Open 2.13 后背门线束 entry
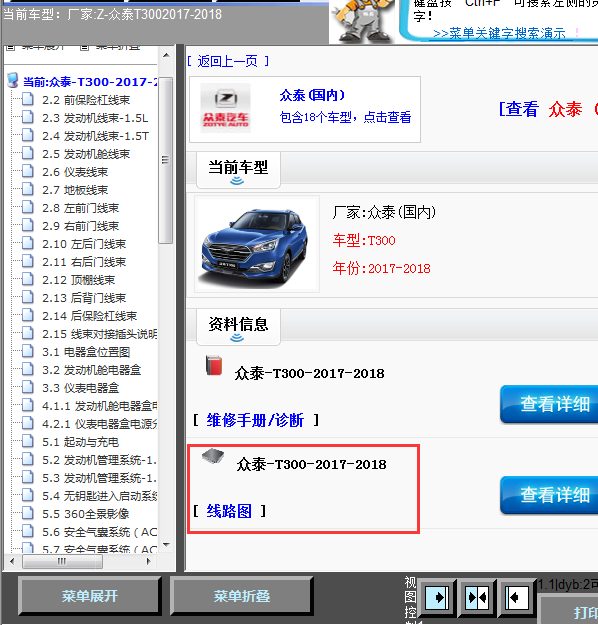This screenshot has width=598, height=625. [84, 298]
